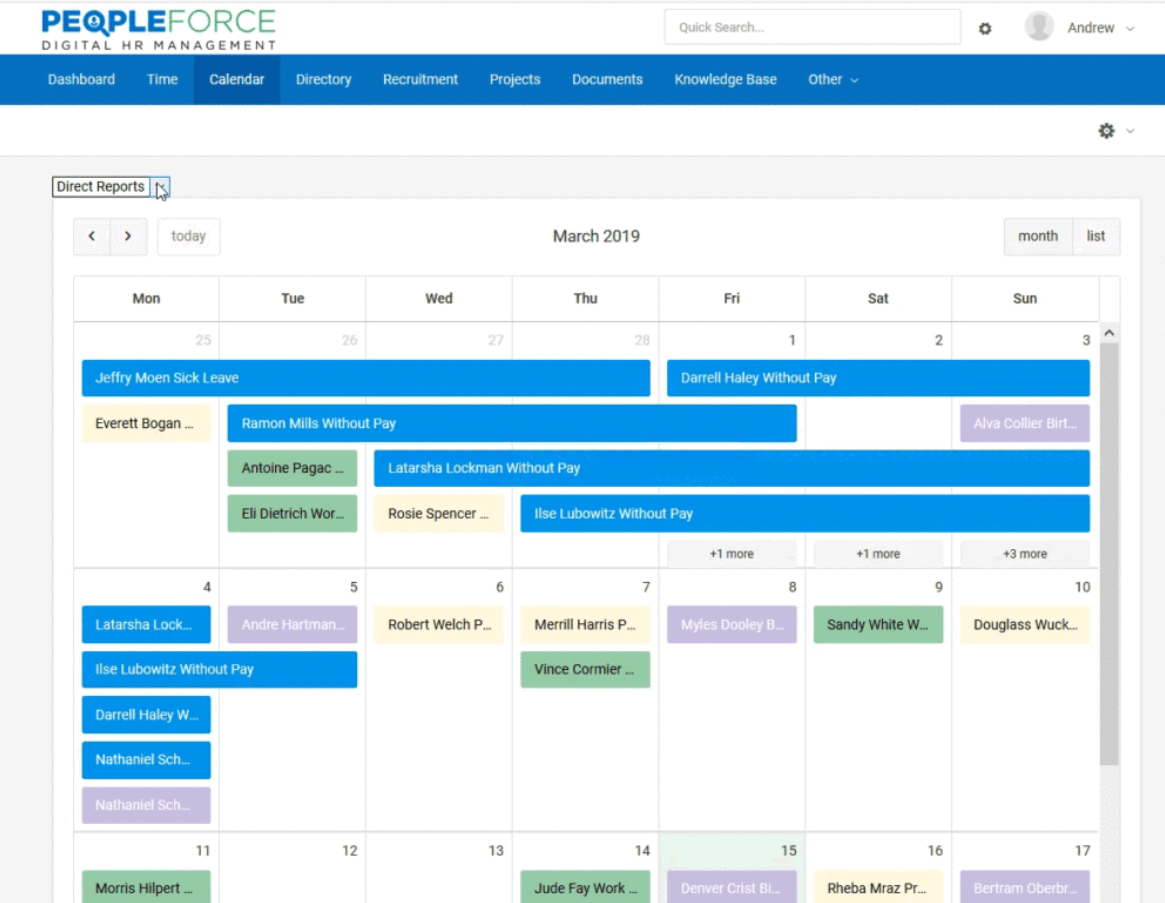Open Robert Welch event on March 6
The height and width of the screenshot is (903, 1165).
click(438, 624)
